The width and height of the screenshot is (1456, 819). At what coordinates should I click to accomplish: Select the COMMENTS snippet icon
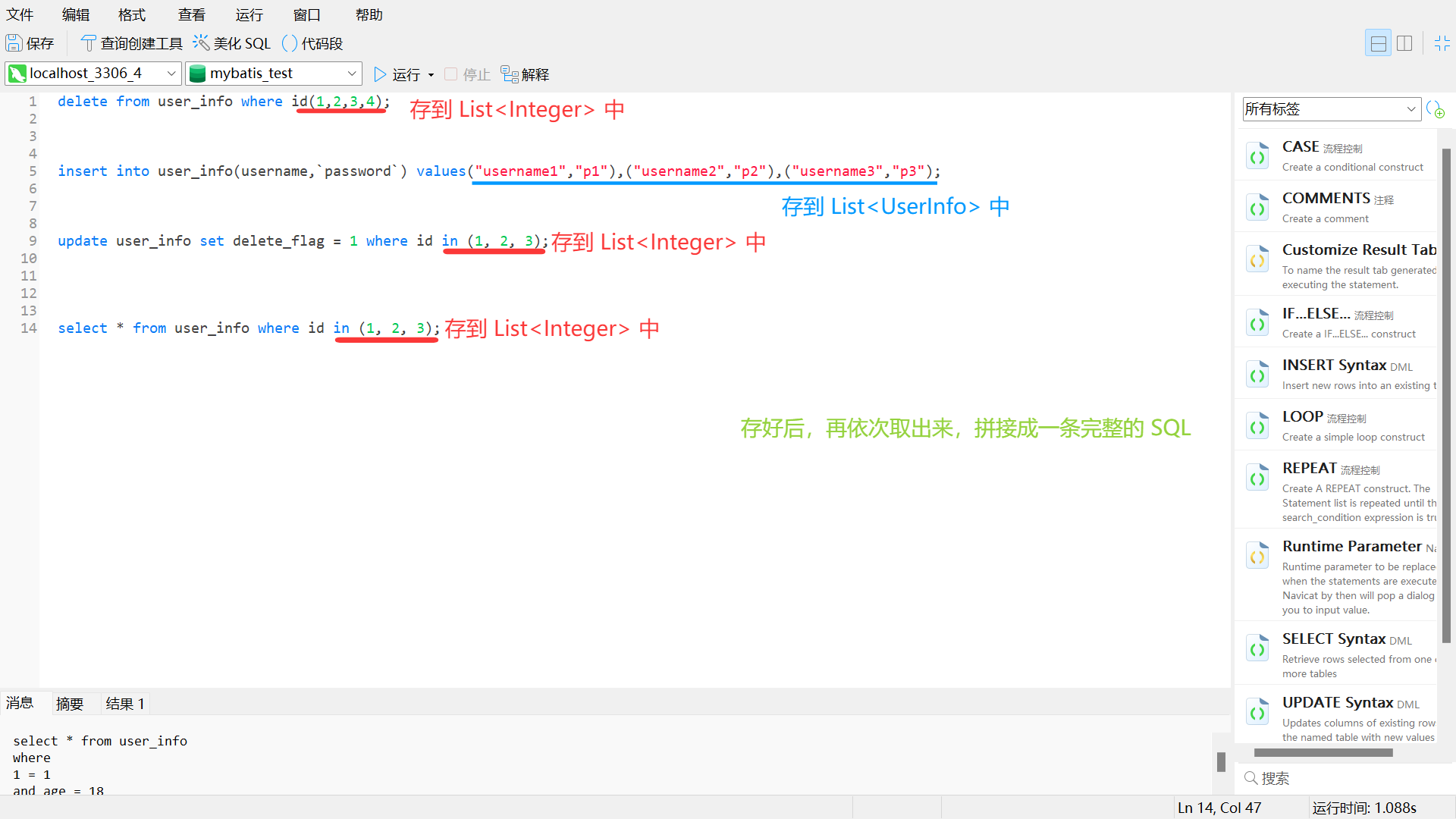click(1257, 208)
